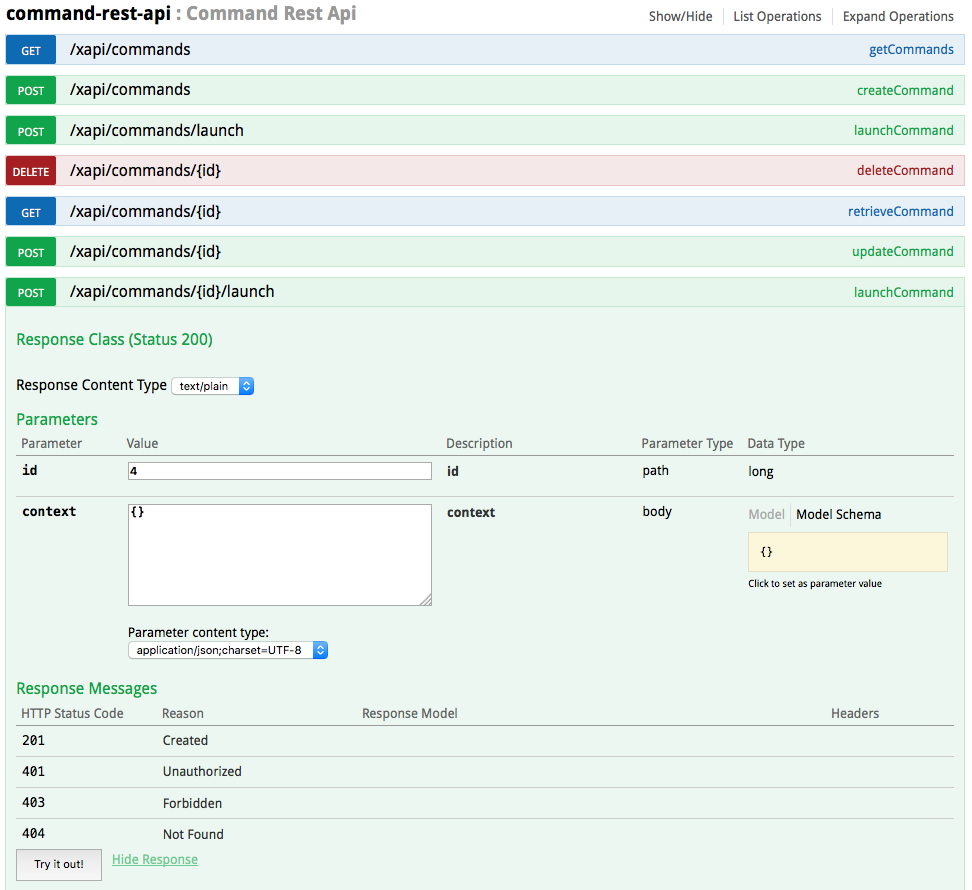Click the POST badge for createCommand

click(x=31, y=91)
